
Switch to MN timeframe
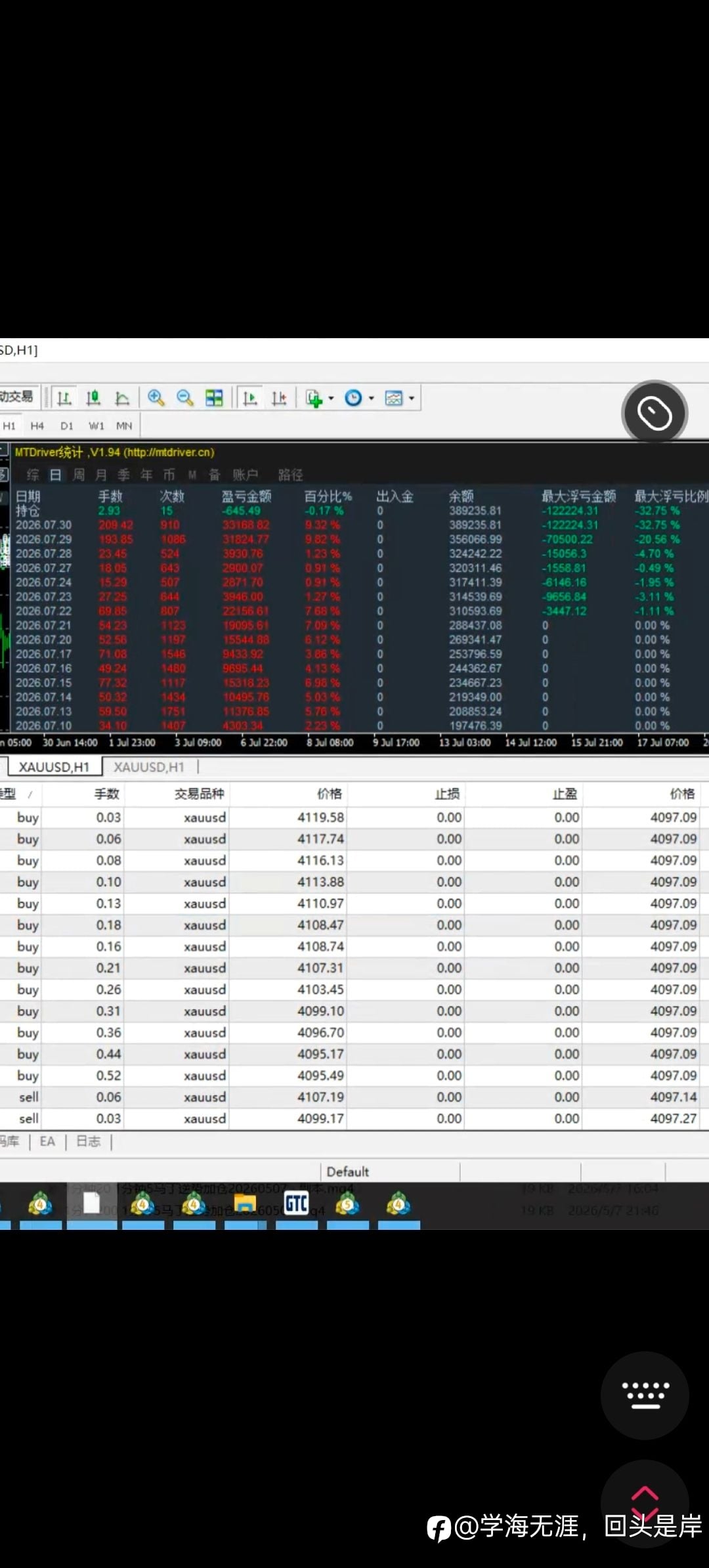124,425
